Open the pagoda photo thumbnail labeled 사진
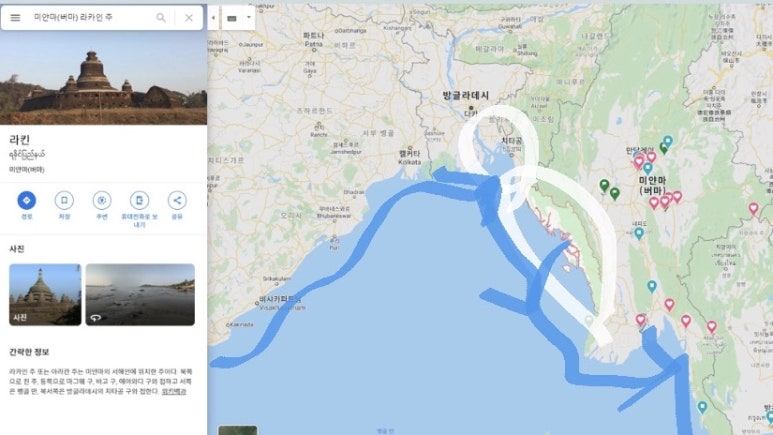Viewport: 773px width, 435px height. [x=45, y=294]
